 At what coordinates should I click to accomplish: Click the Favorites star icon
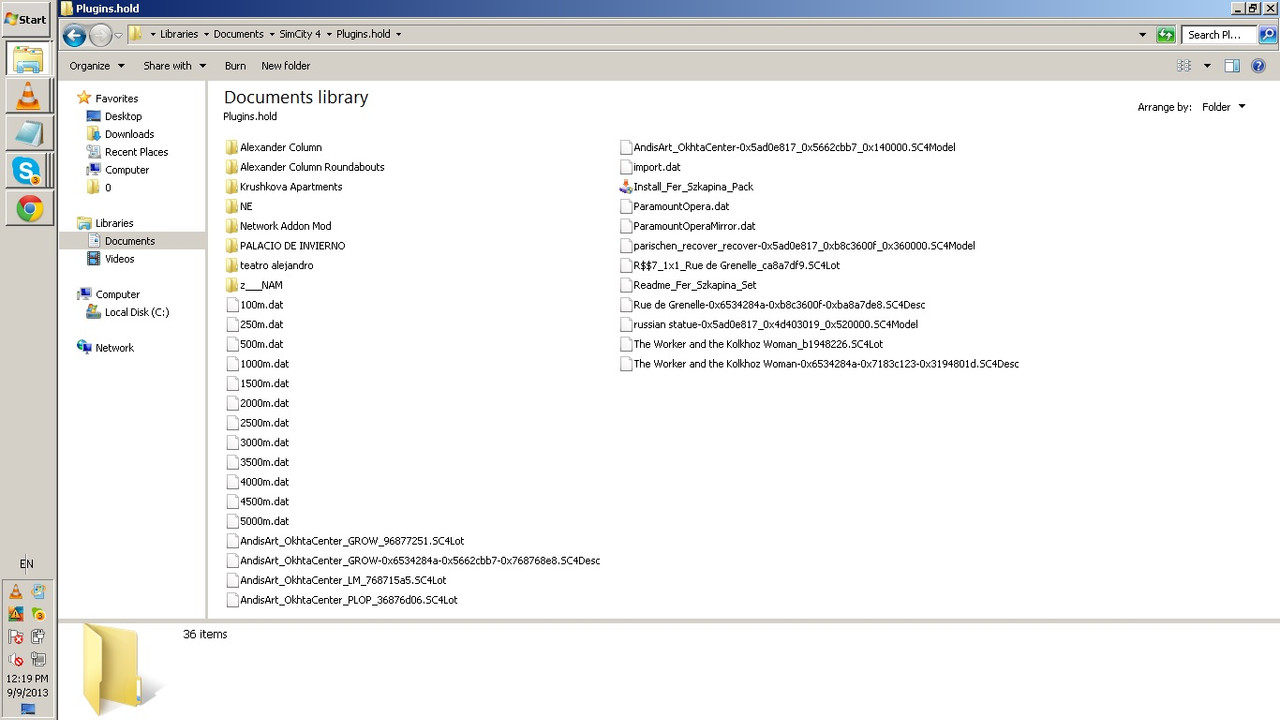[84, 98]
